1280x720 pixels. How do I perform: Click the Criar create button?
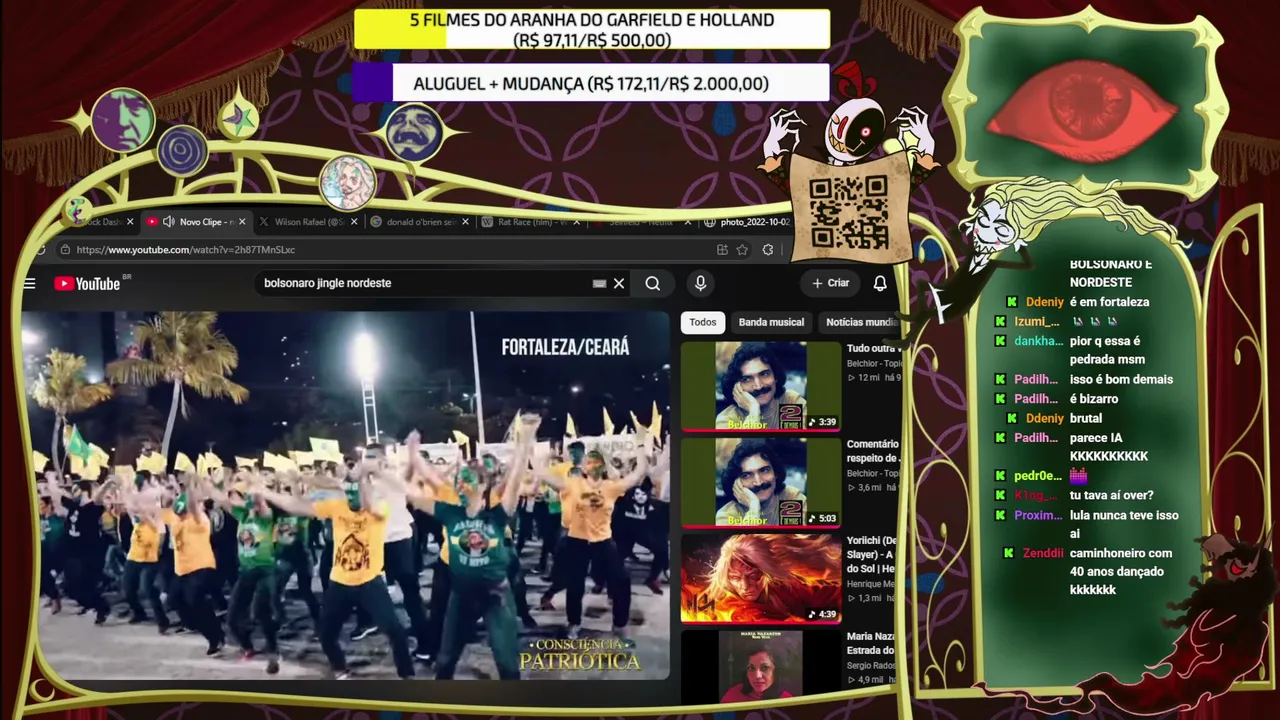(x=831, y=284)
